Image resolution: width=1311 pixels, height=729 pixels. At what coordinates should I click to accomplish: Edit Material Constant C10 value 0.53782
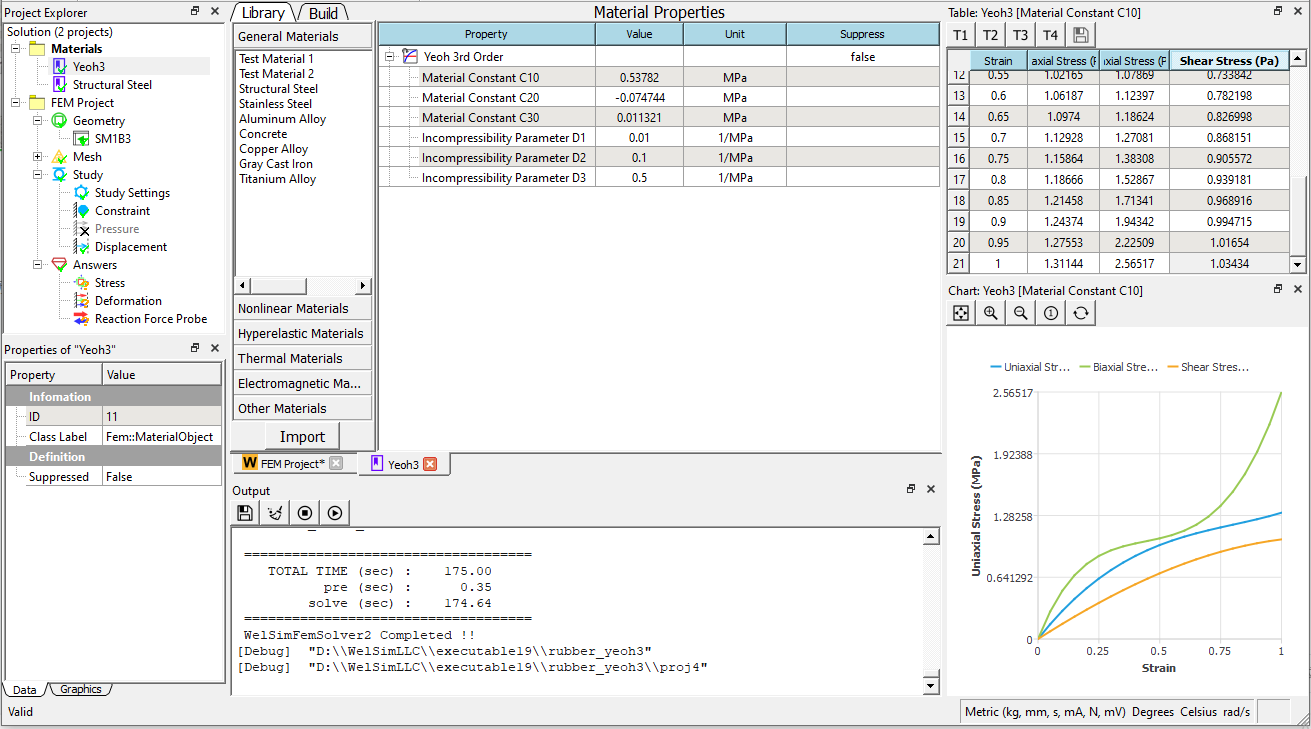pos(639,77)
